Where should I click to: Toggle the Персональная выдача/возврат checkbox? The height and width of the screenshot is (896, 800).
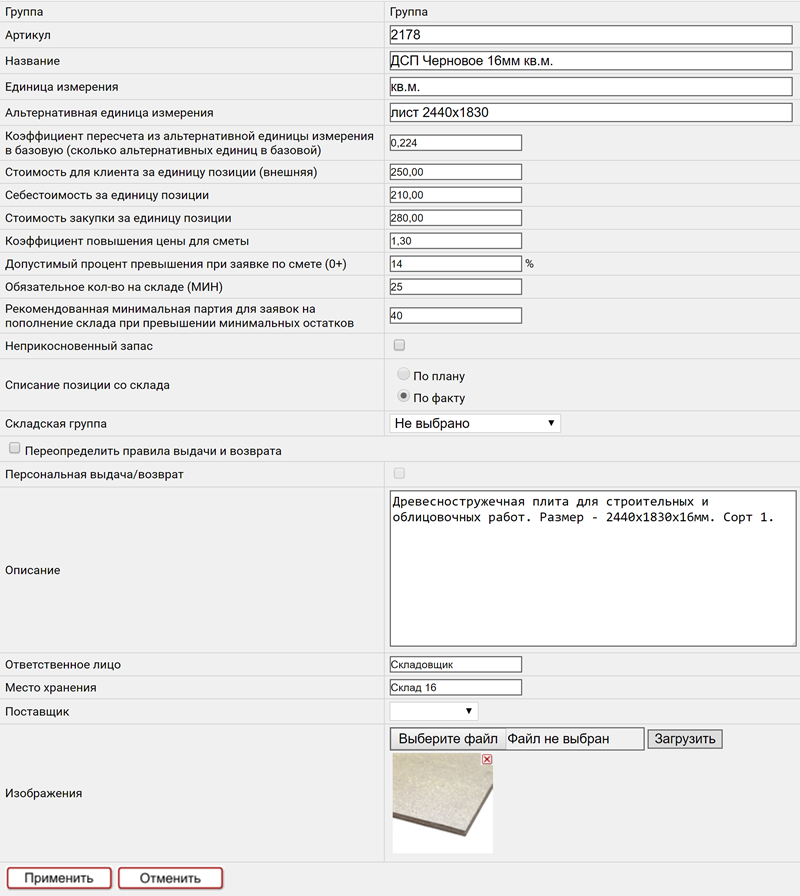400,473
